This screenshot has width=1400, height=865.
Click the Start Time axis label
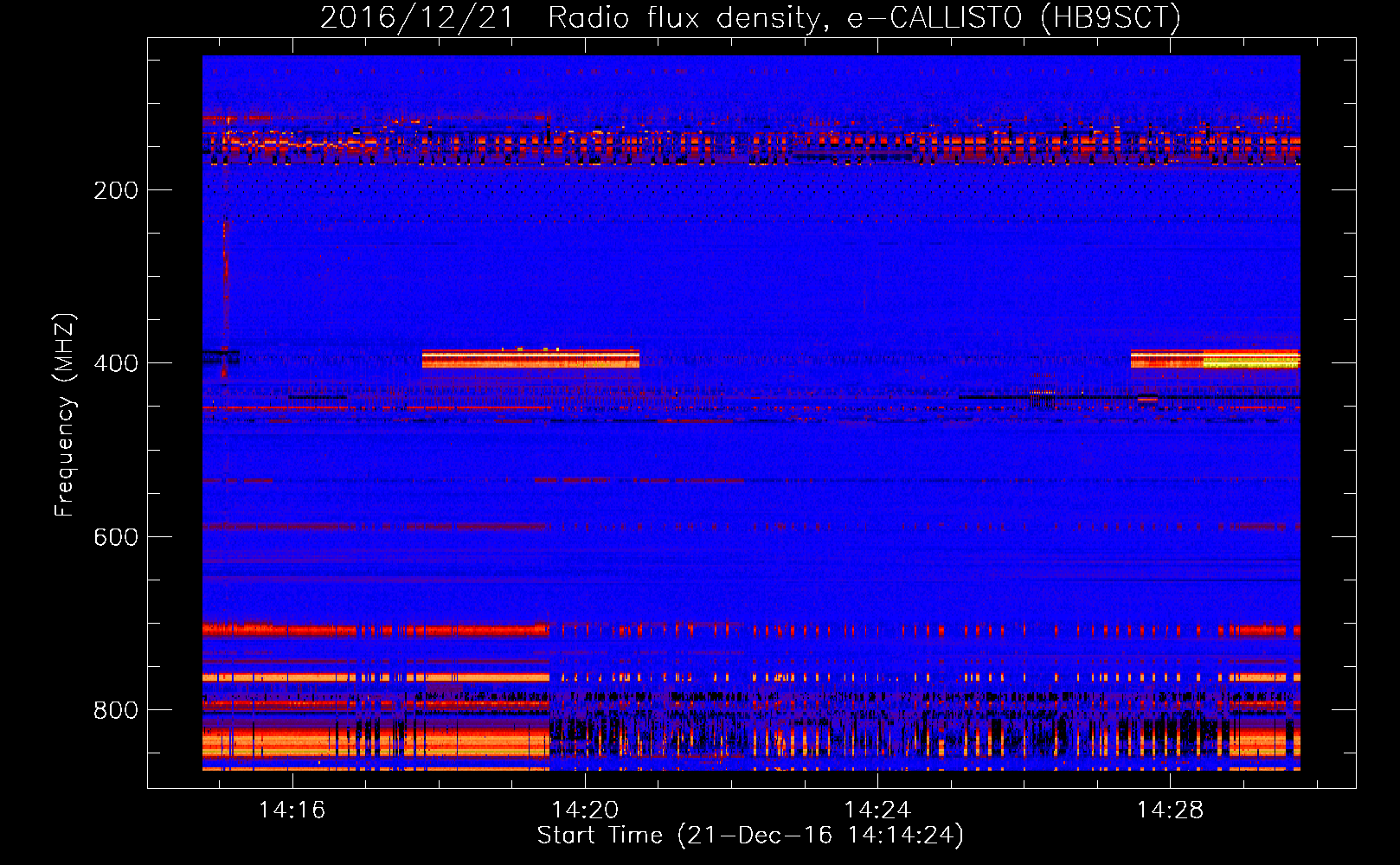point(750,836)
